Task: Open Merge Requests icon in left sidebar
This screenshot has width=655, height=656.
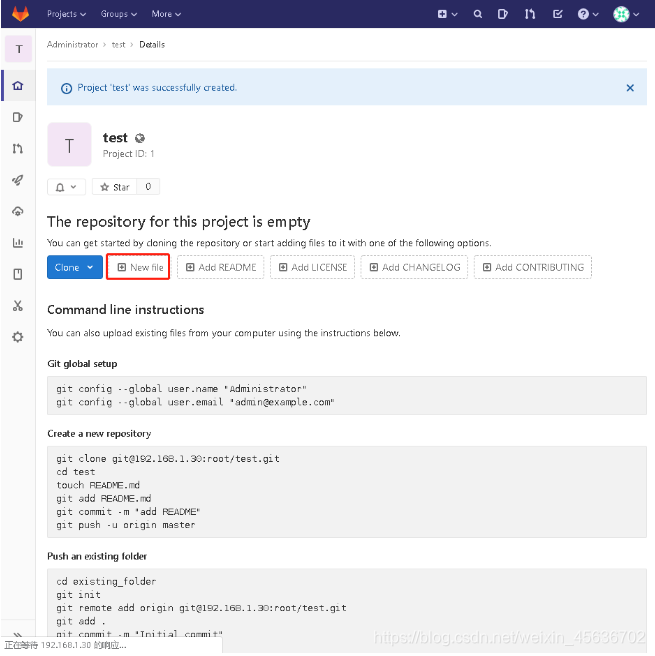Action: [x=18, y=149]
